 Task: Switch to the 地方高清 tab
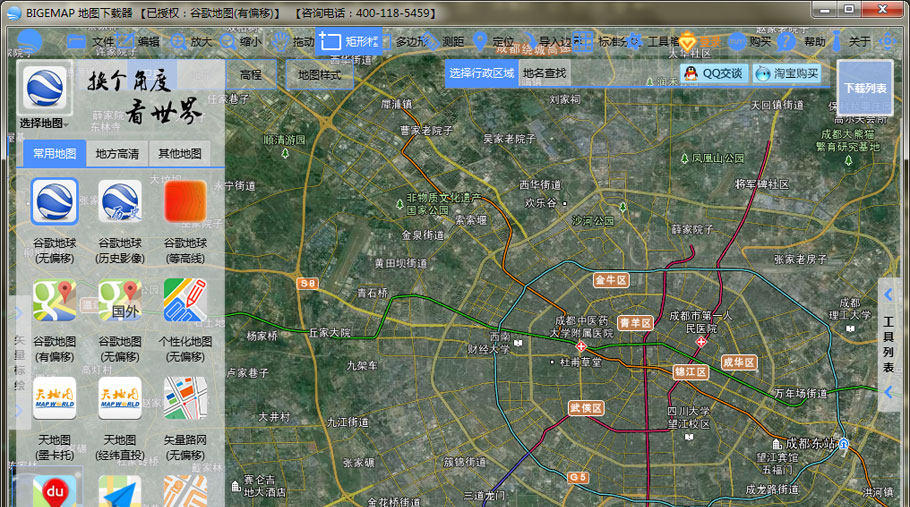(117, 154)
